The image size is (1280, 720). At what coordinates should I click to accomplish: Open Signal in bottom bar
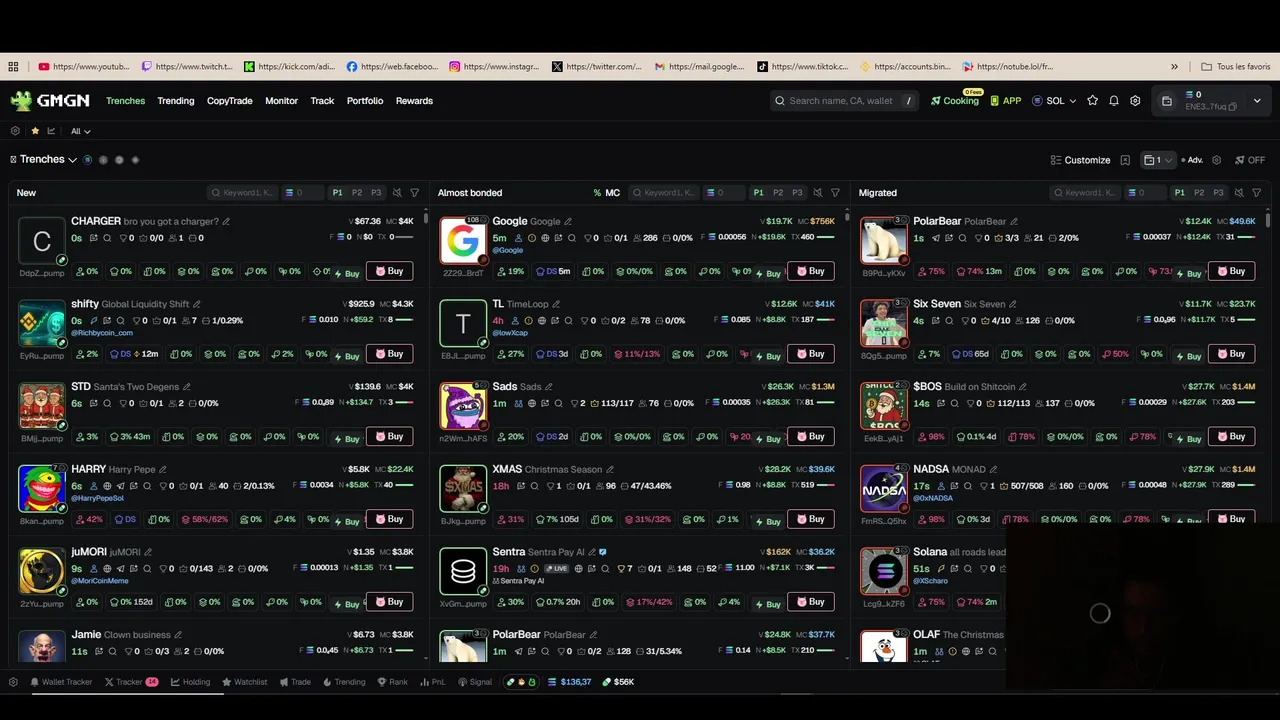tap(475, 682)
